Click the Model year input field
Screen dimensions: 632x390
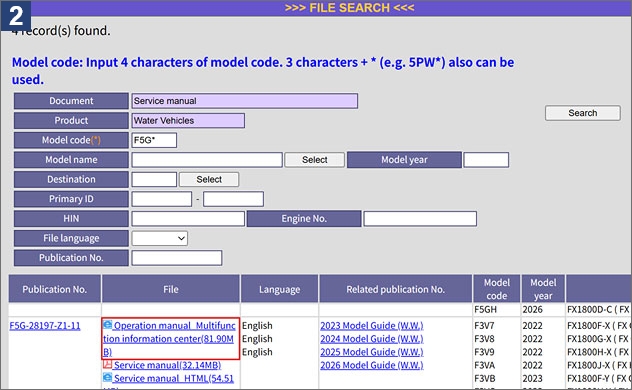486,160
